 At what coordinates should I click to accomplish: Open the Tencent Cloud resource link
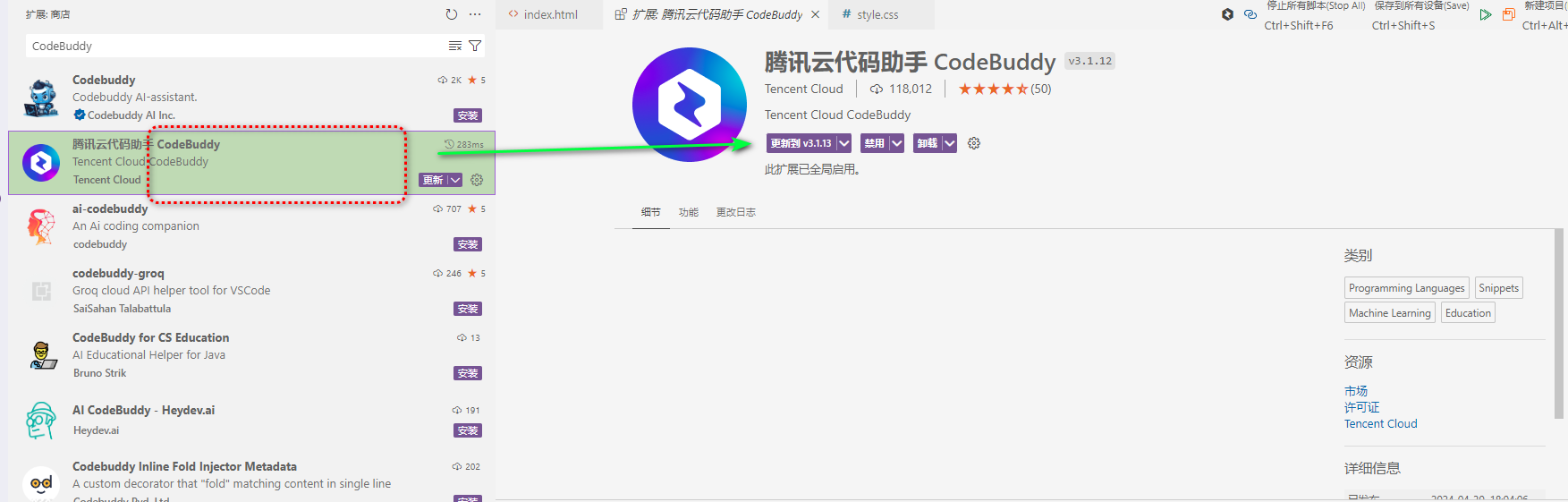[x=1380, y=424]
